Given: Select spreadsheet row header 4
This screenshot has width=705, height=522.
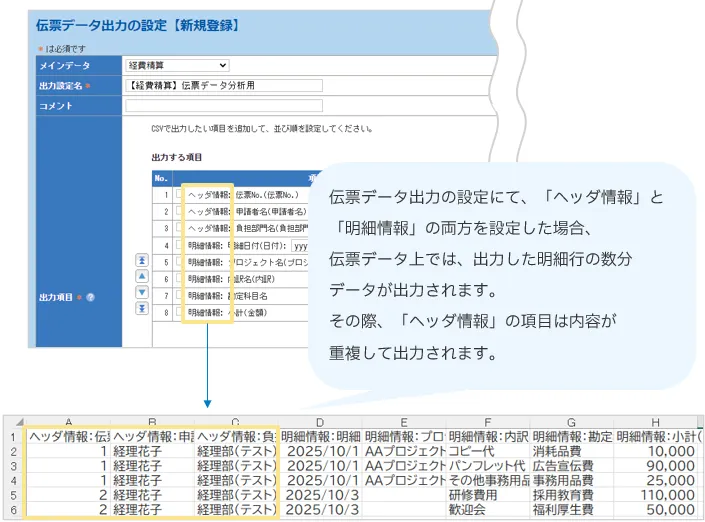Looking at the screenshot, I should 14,481.
